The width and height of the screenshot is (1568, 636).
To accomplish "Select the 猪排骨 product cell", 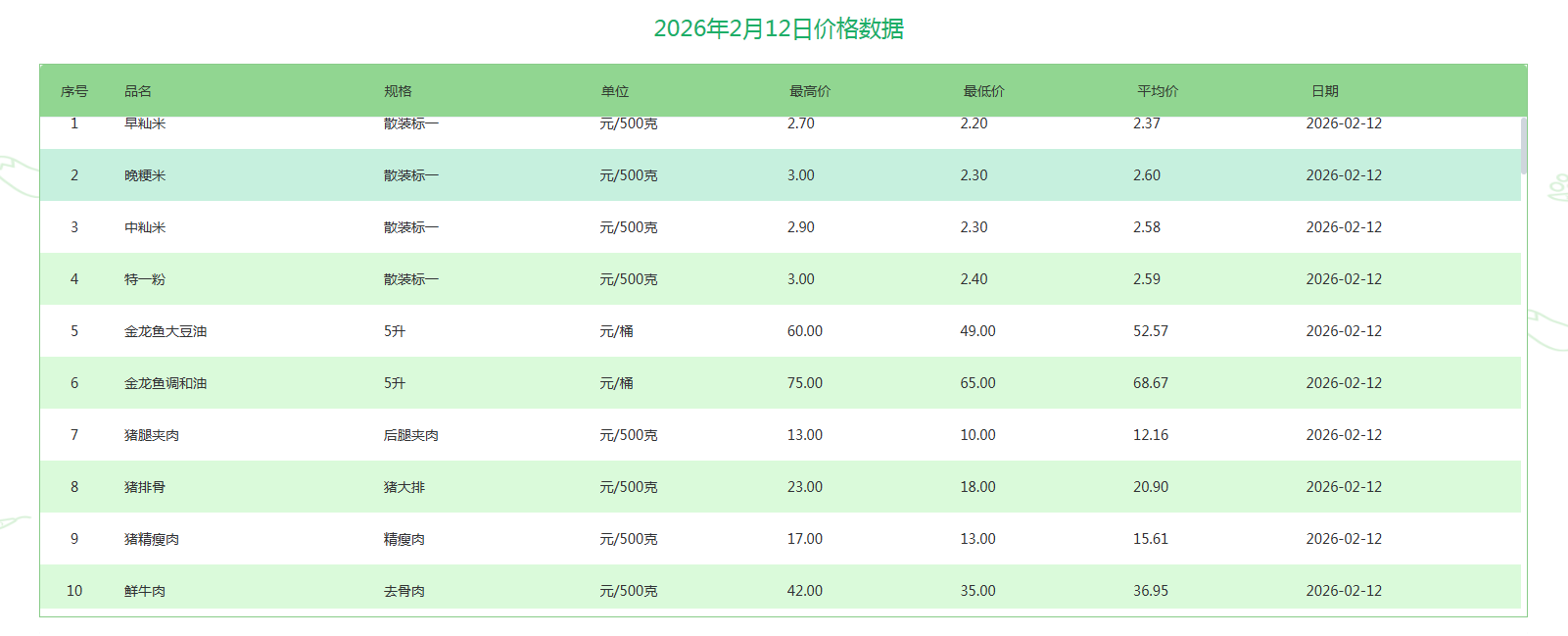I will coord(145,487).
